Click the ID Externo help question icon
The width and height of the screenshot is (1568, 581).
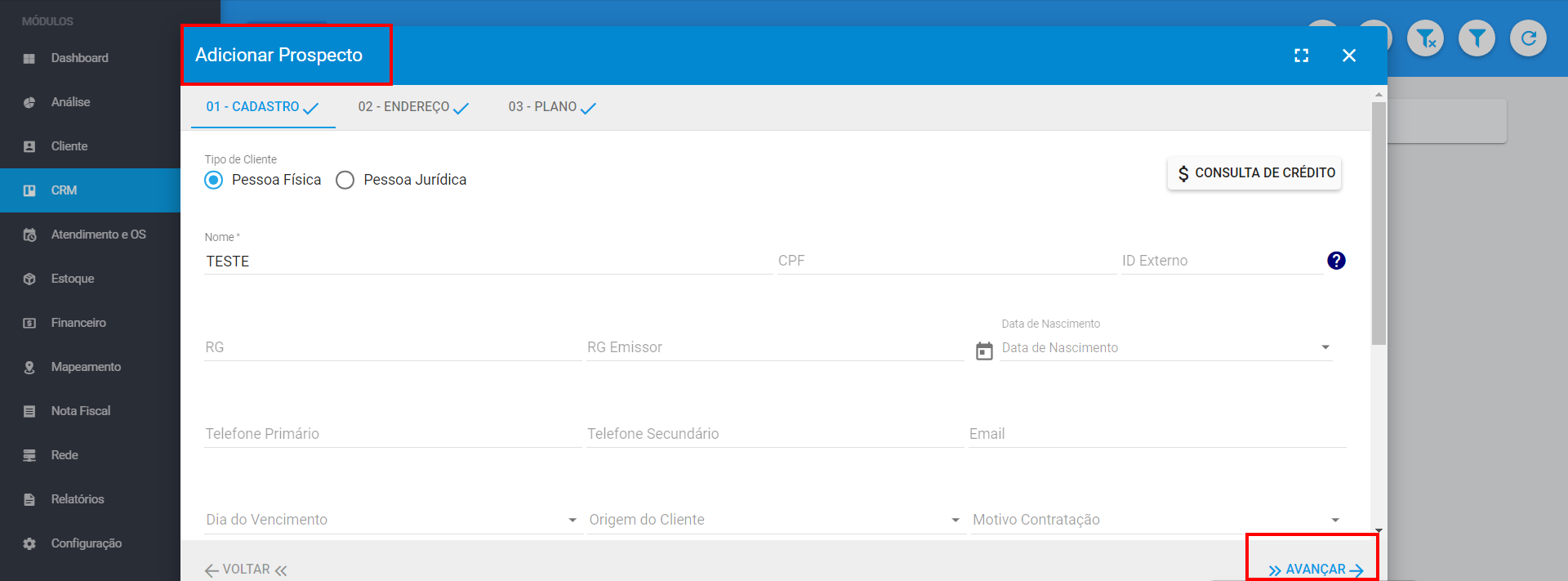pyautogui.click(x=1336, y=261)
